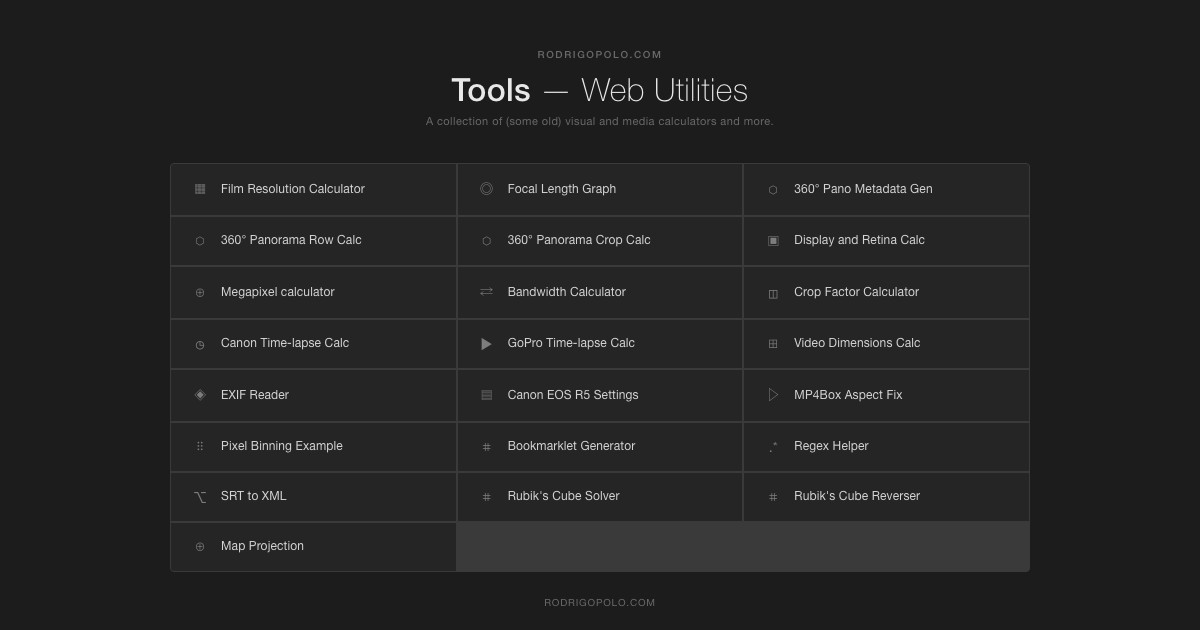
Task: Click the subtitle about visual and media calculators
Action: 600,122
